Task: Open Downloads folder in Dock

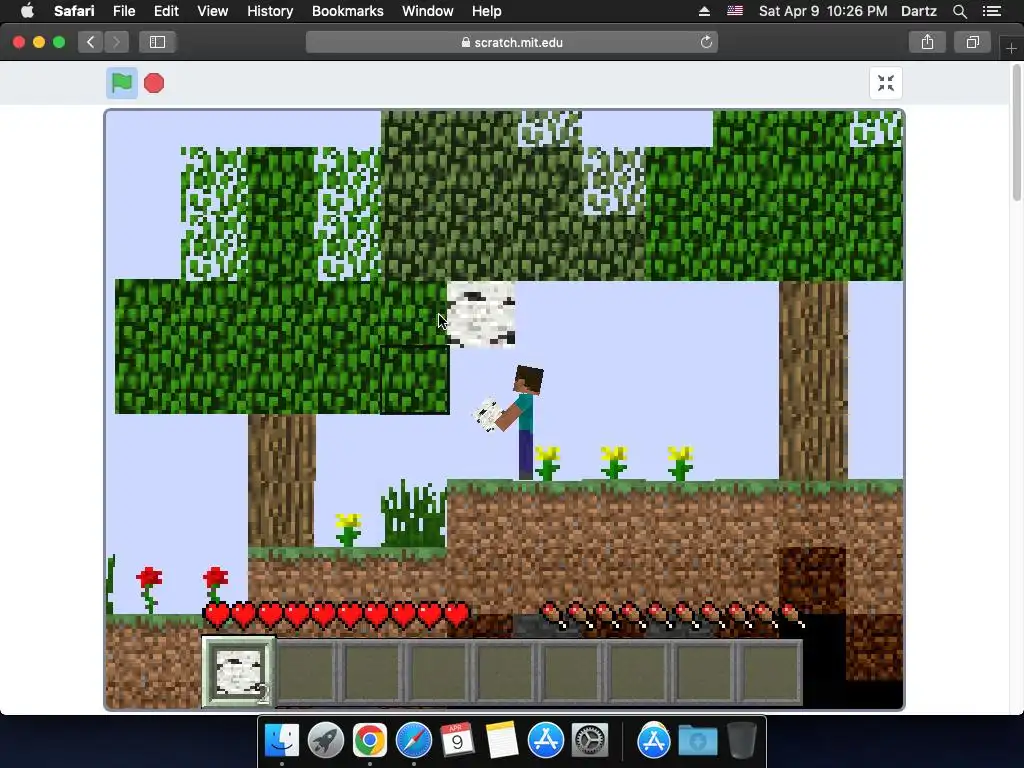Action: click(x=697, y=740)
